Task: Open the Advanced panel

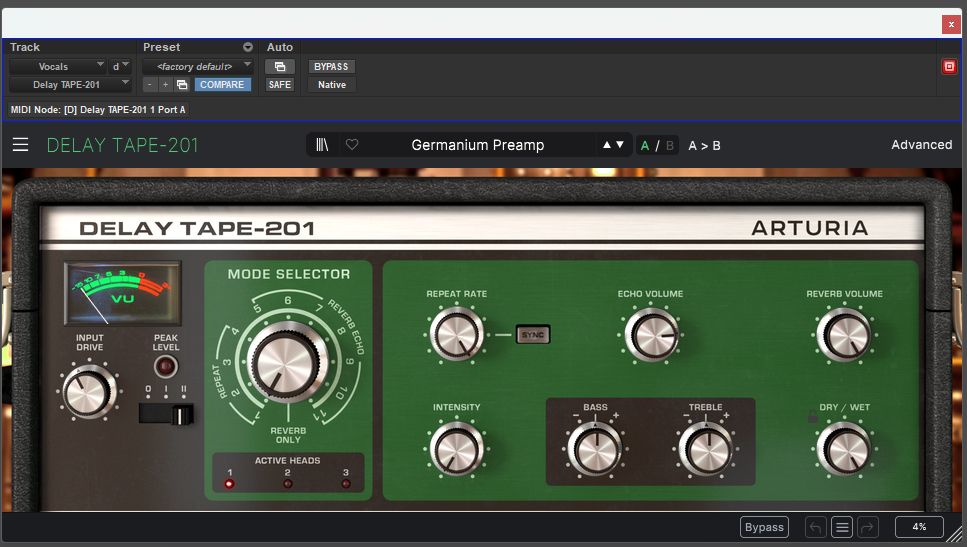Action: 921,145
